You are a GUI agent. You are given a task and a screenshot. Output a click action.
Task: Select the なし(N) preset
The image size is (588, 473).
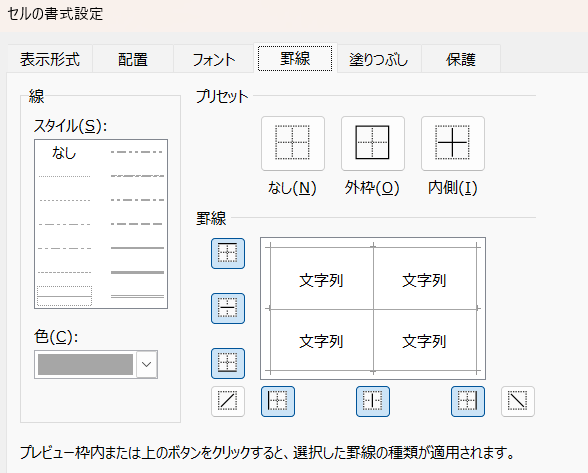tap(293, 143)
